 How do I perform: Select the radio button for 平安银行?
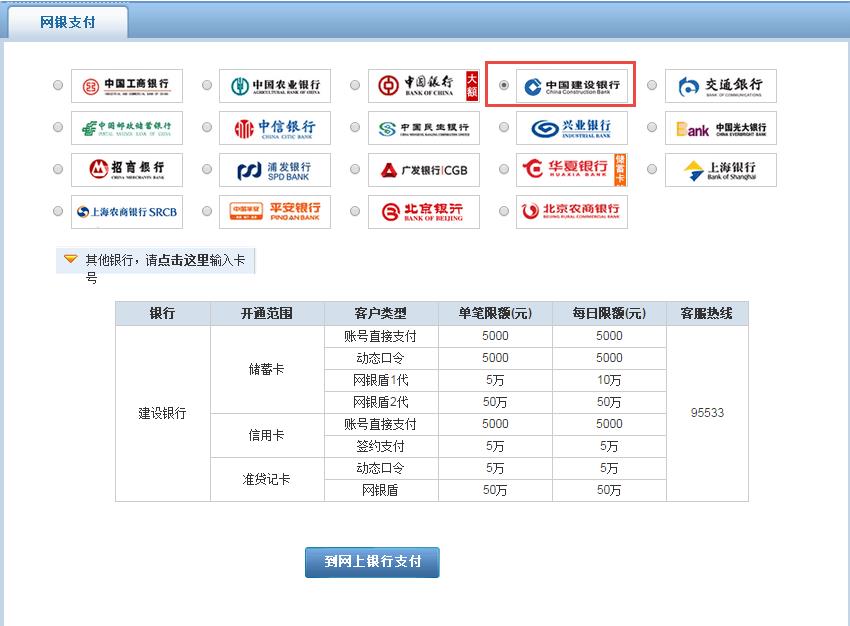tap(207, 211)
